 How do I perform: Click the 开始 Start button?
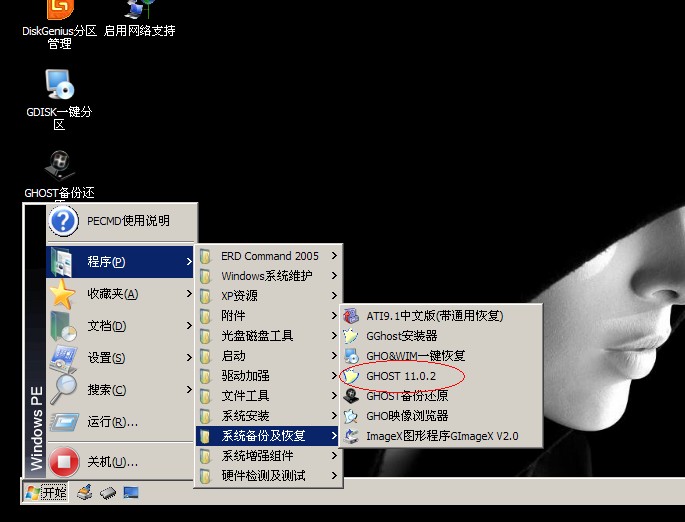click(x=45, y=493)
